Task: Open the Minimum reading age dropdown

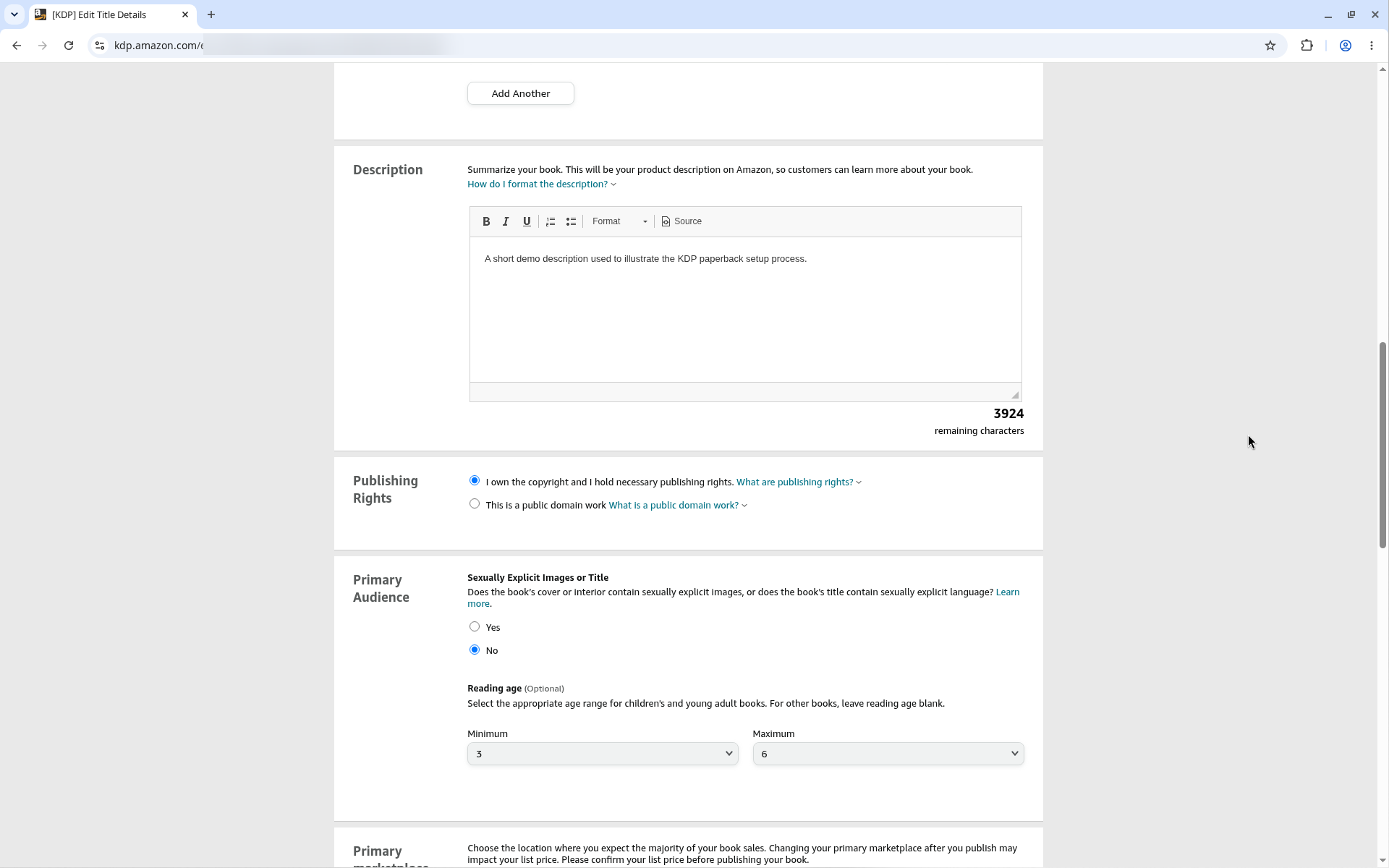Action: click(x=603, y=754)
